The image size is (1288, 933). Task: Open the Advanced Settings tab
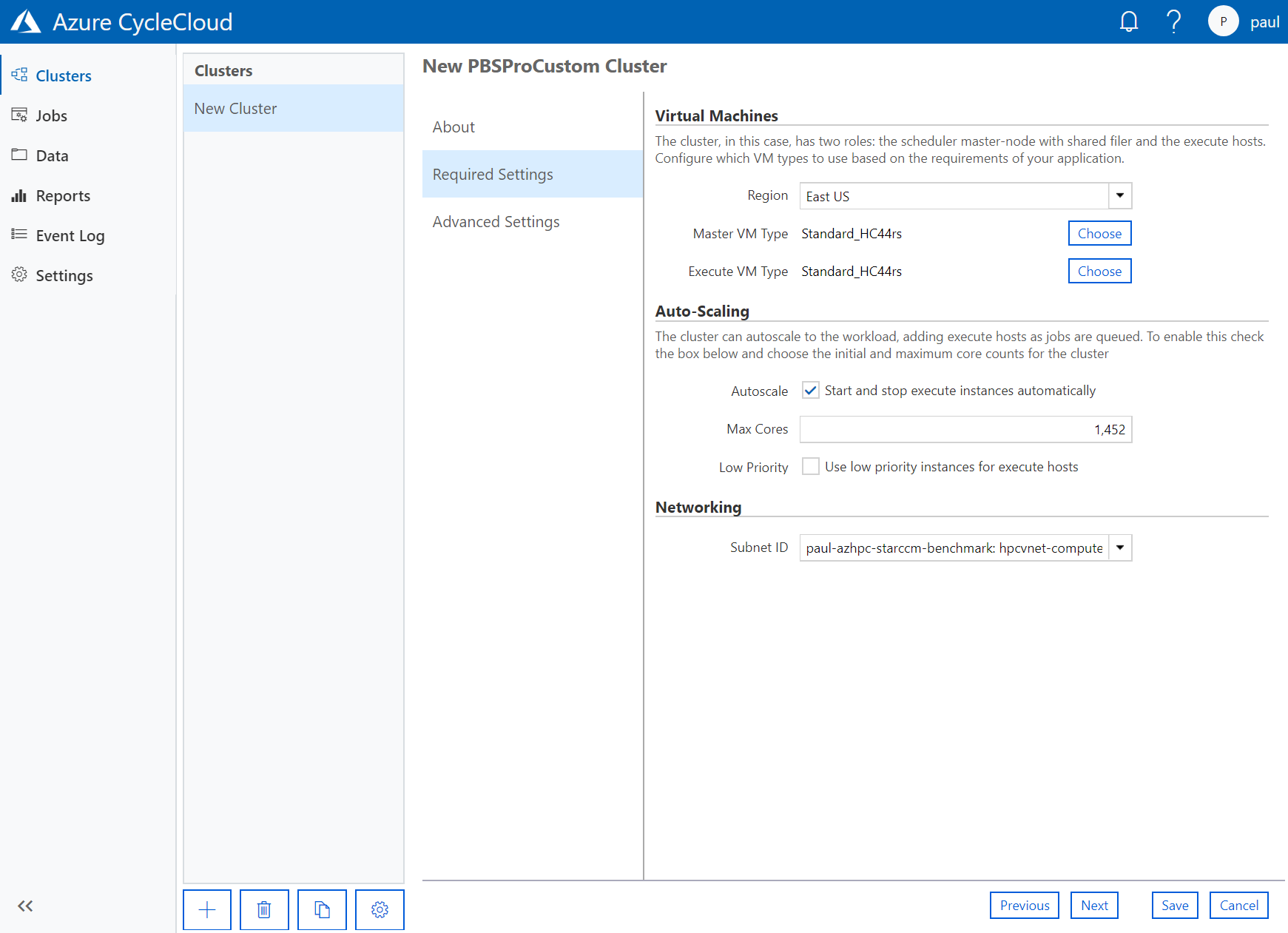pos(533,221)
